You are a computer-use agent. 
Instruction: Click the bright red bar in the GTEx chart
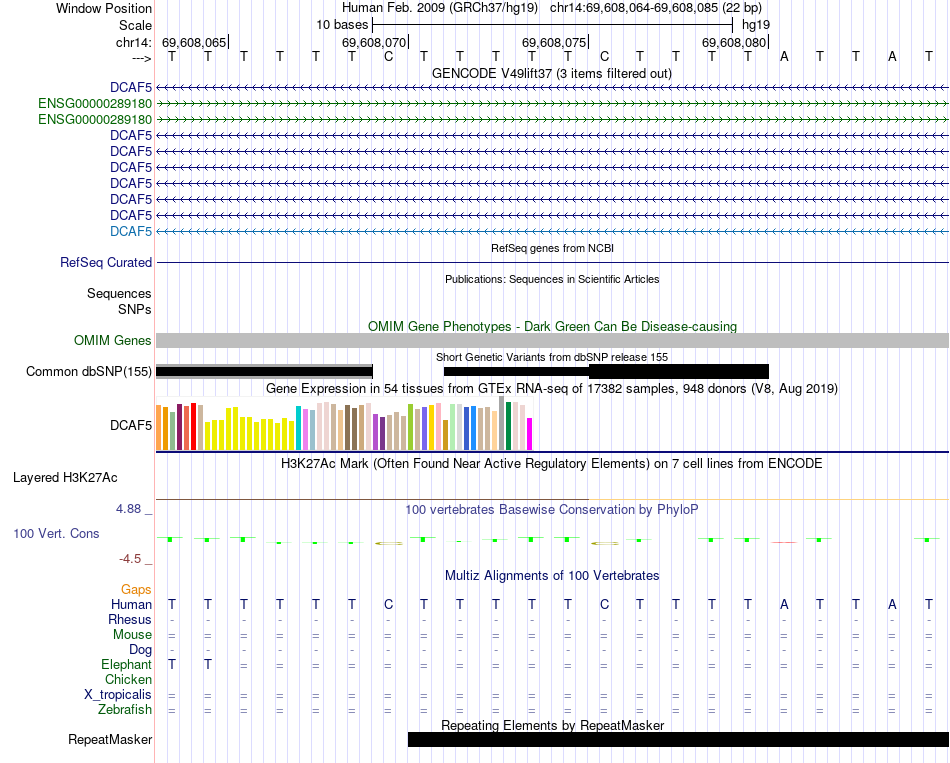pos(193,427)
